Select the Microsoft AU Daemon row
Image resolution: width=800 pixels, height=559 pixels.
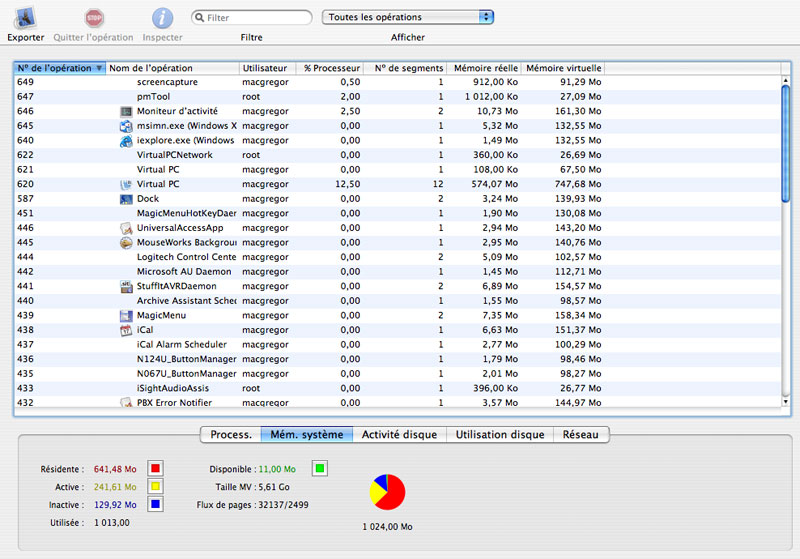[398, 272]
